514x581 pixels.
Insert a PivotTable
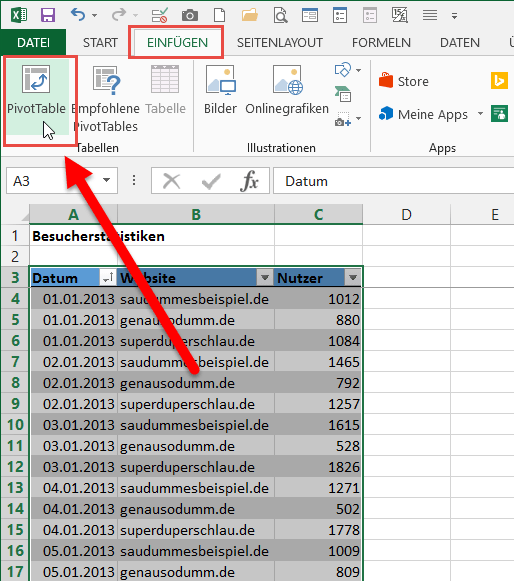click(36, 98)
